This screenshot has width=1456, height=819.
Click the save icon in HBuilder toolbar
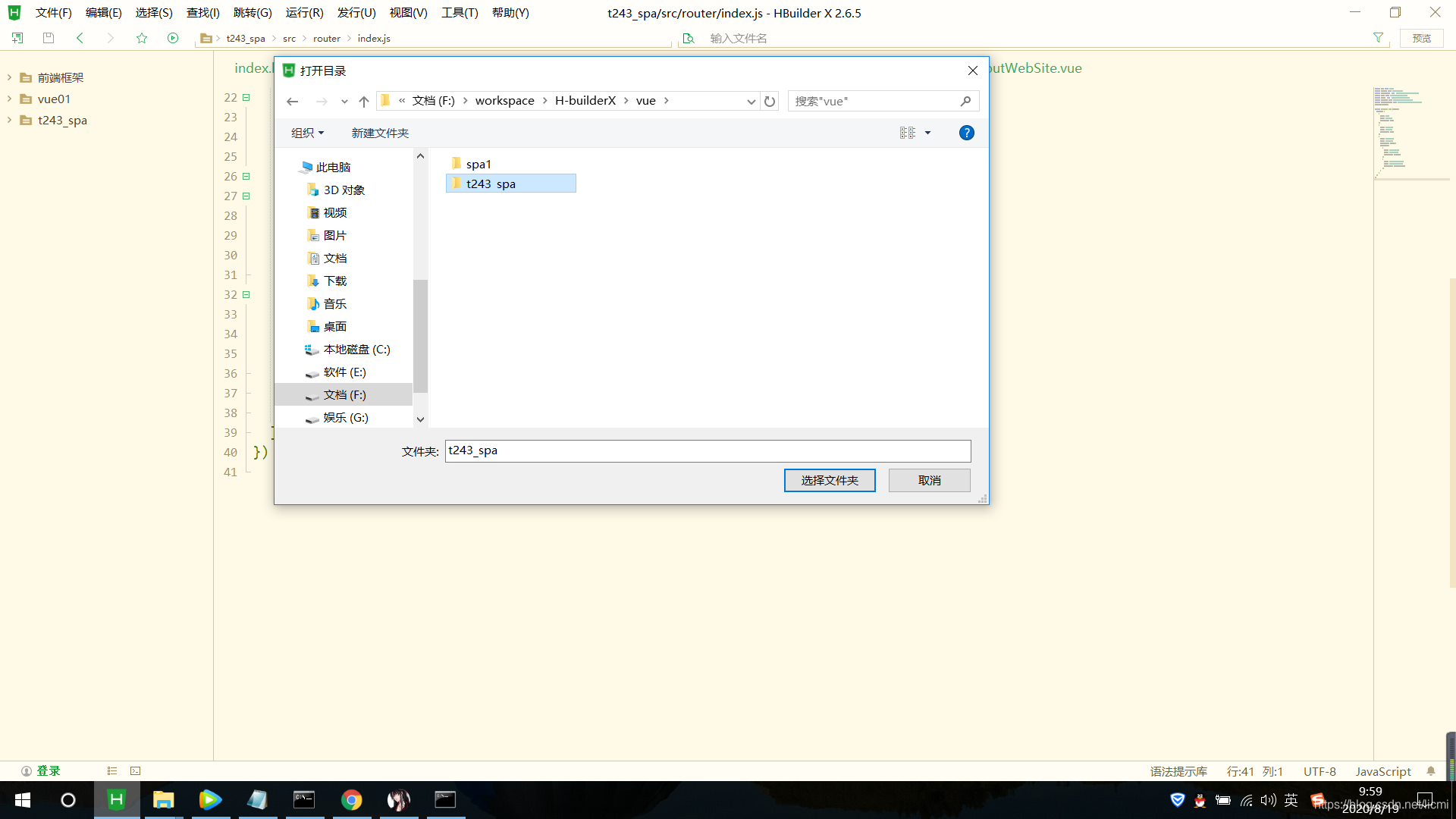click(49, 38)
